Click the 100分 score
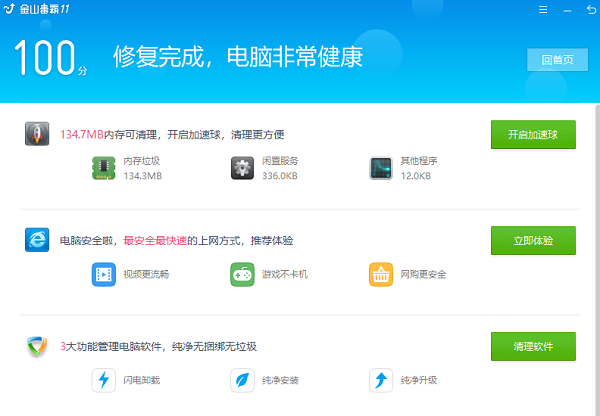The width and height of the screenshot is (600, 416). click(51, 58)
